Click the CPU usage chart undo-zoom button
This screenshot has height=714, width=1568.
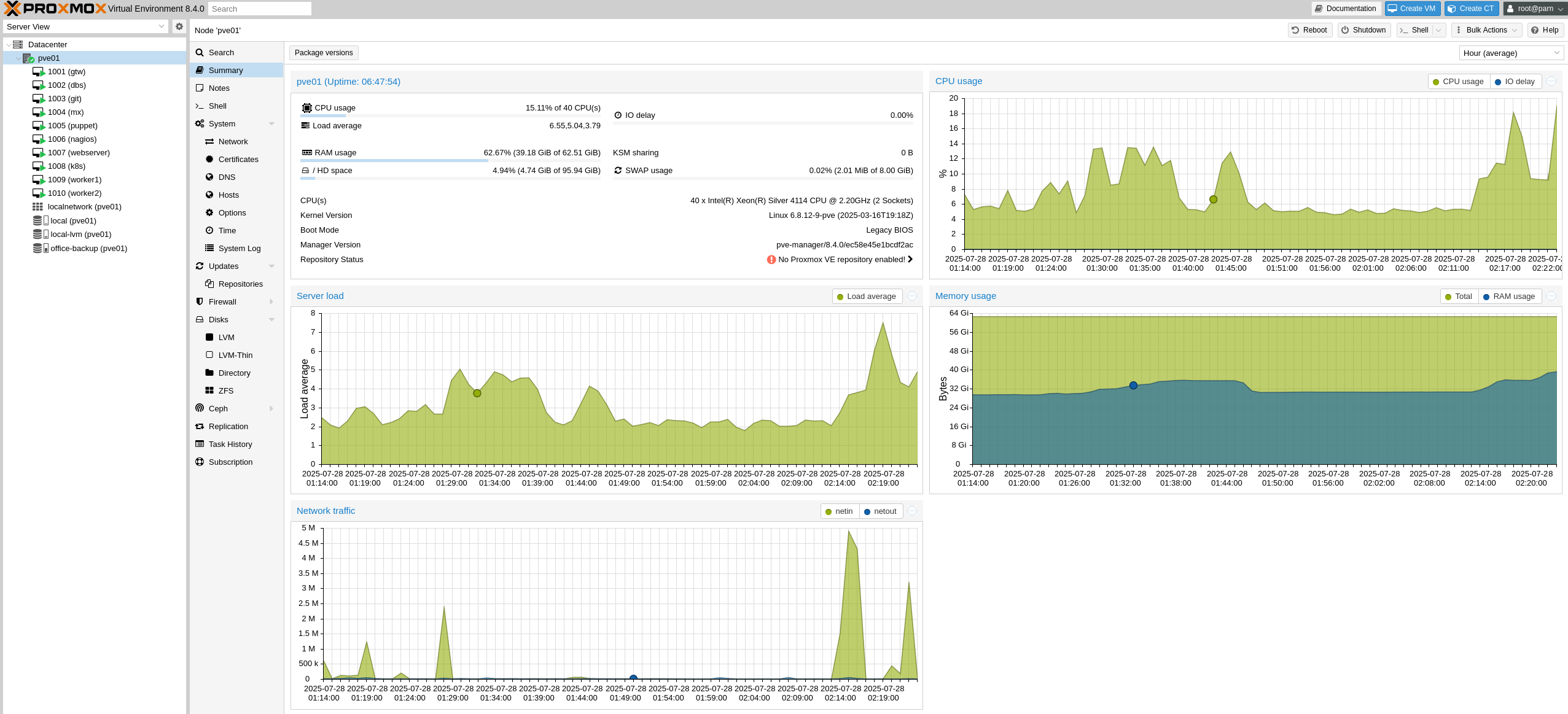coord(1551,82)
